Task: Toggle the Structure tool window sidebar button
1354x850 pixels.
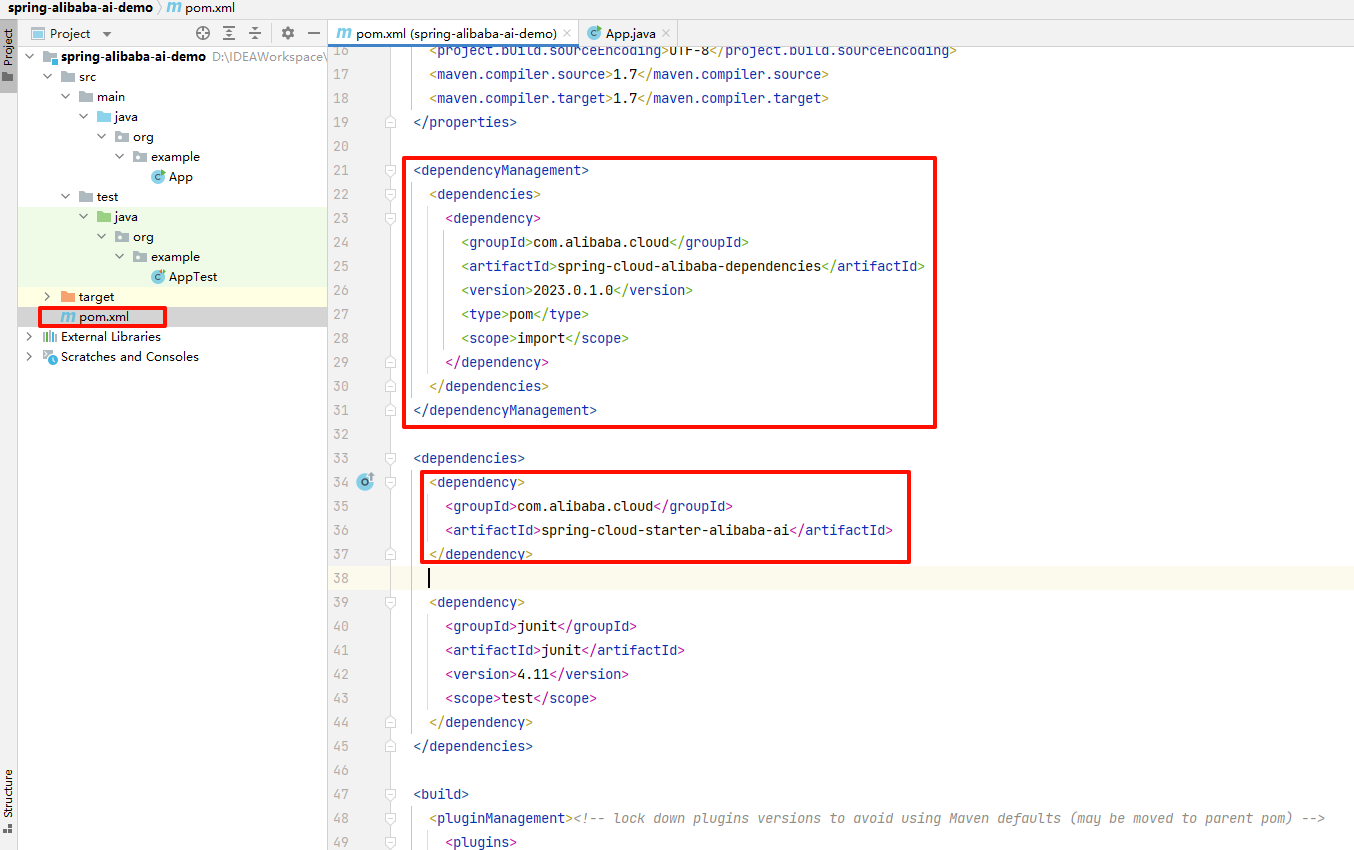Action: click(x=8, y=800)
